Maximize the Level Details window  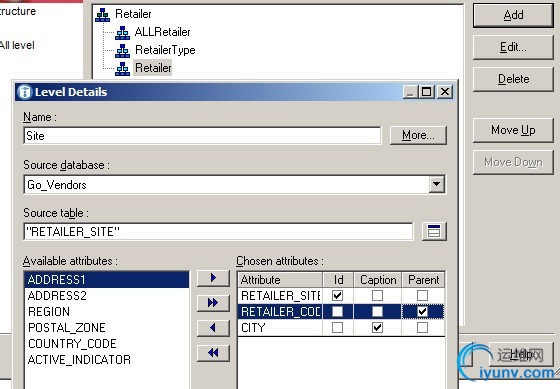(426, 92)
